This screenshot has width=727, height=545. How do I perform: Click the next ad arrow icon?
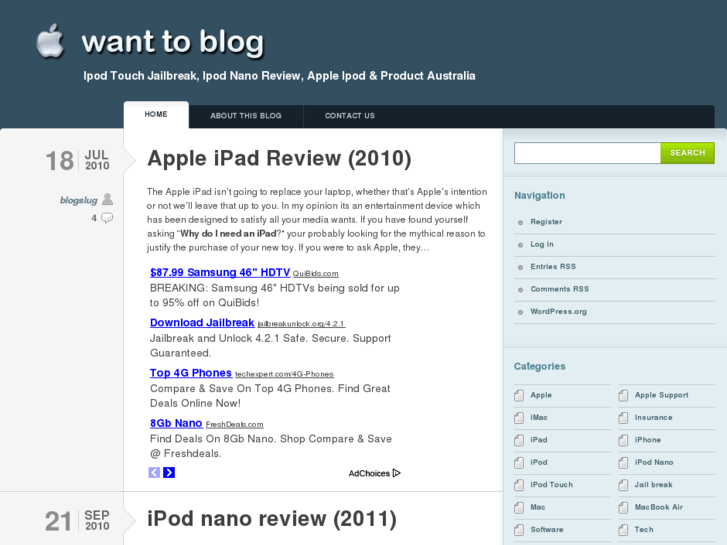click(169, 473)
